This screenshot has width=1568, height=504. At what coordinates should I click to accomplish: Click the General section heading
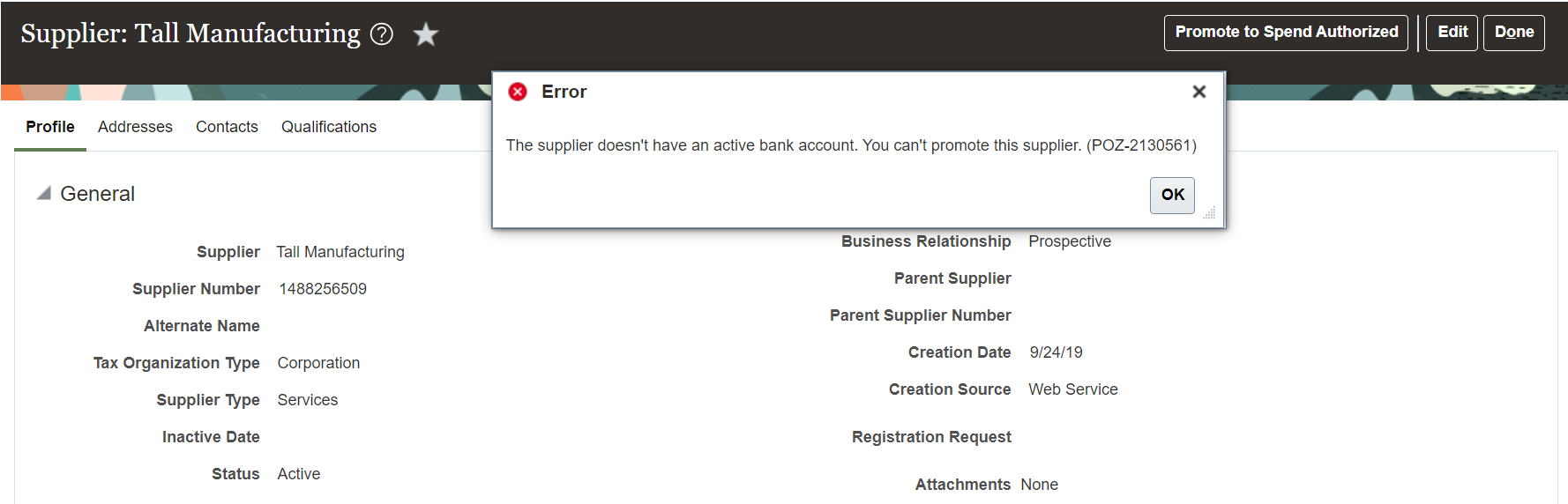coord(97,194)
